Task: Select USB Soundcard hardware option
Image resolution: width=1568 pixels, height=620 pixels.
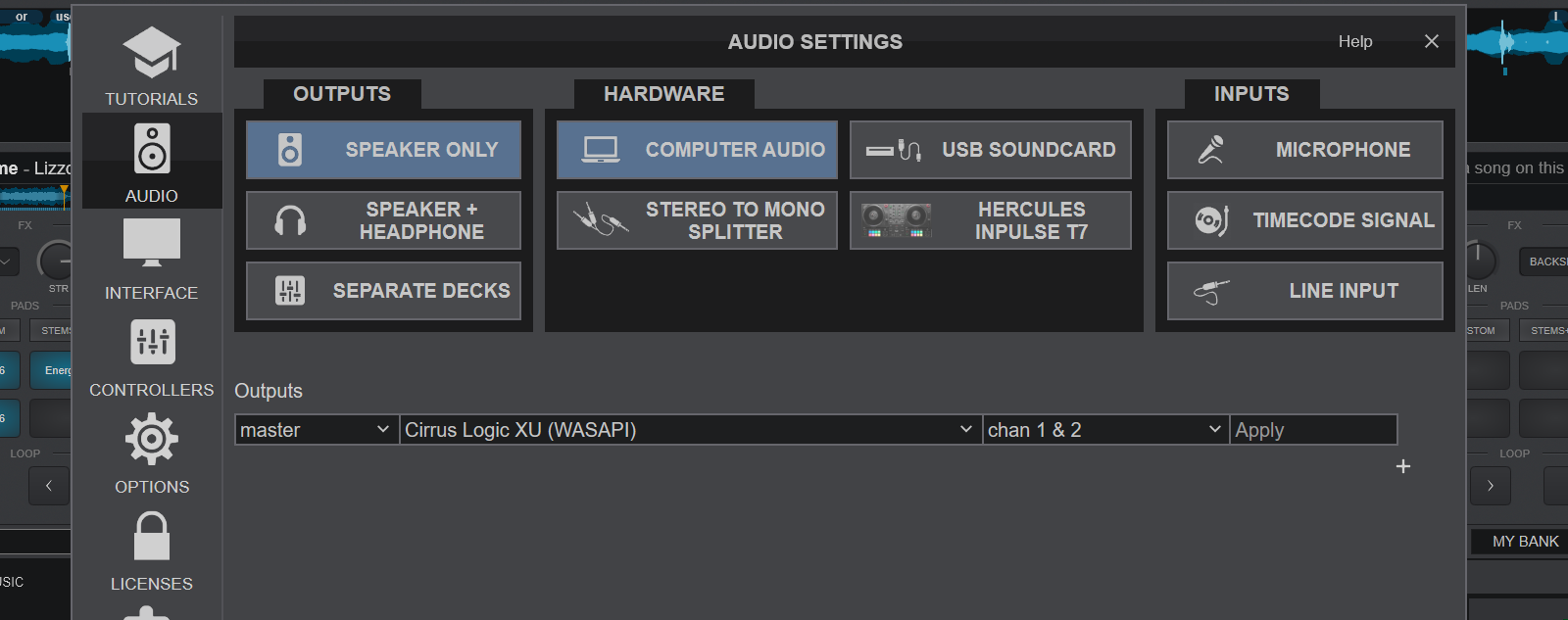Action: tap(991, 150)
